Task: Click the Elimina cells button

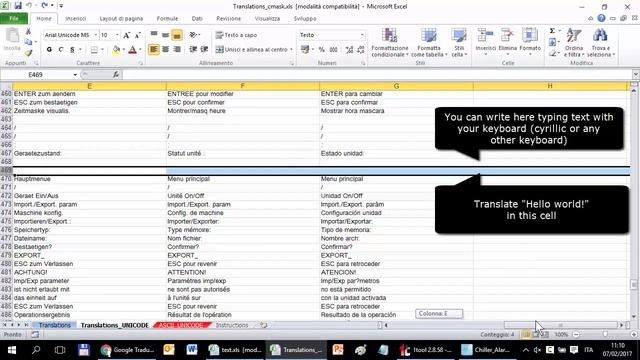Action: (x=508, y=42)
